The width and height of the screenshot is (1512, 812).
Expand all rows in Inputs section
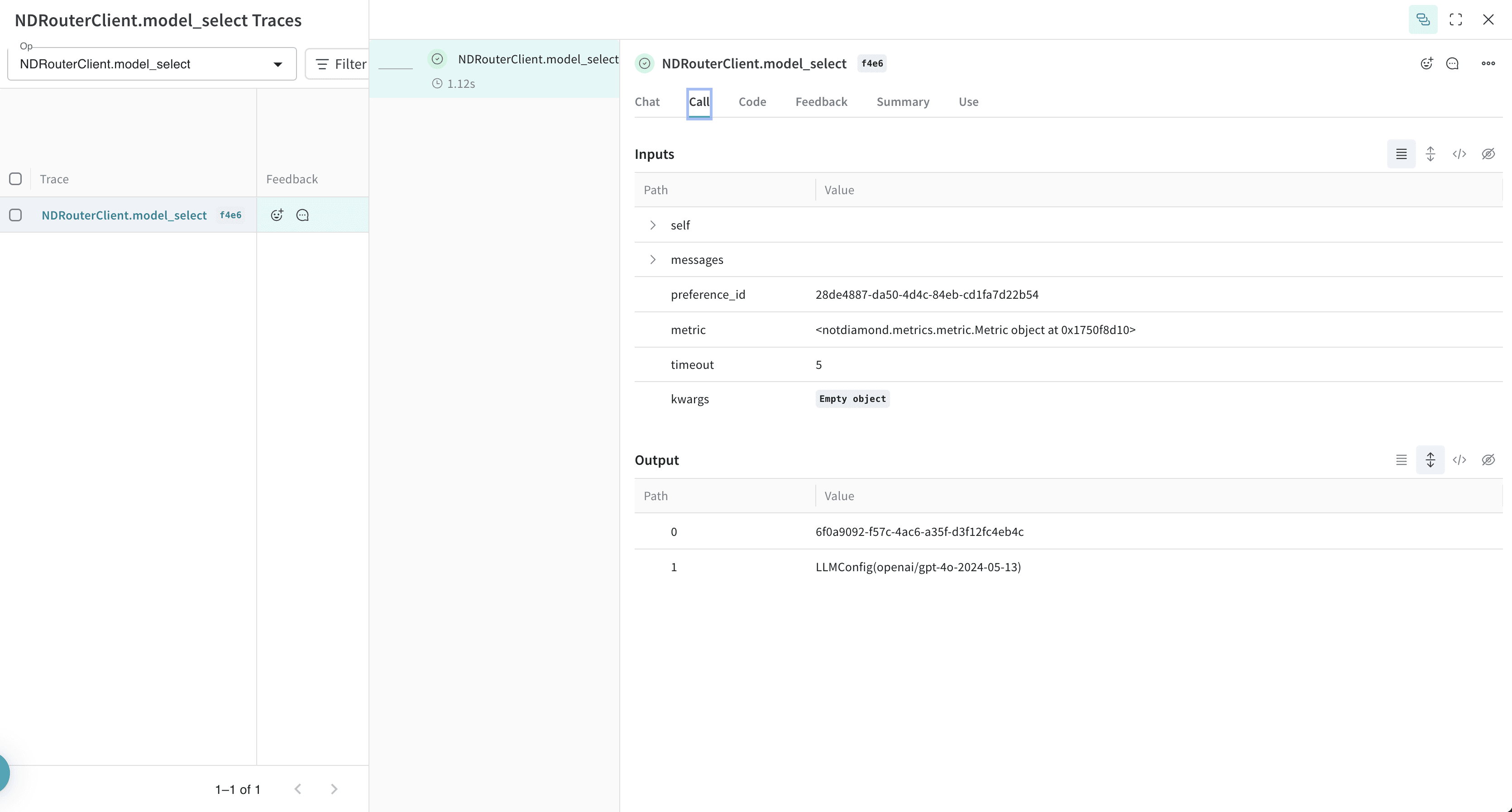pos(1431,154)
